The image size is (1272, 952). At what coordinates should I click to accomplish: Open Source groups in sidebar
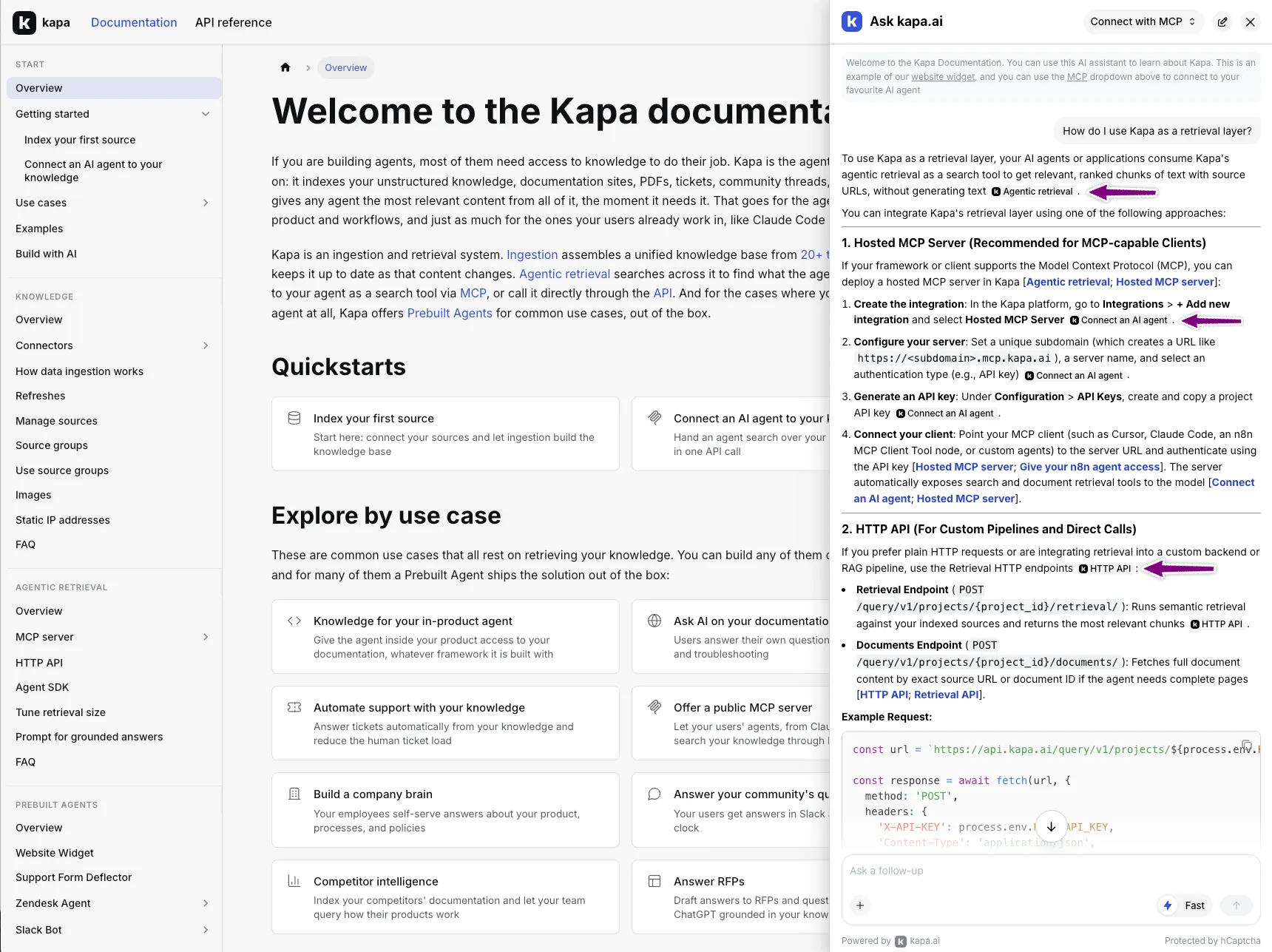click(52, 445)
